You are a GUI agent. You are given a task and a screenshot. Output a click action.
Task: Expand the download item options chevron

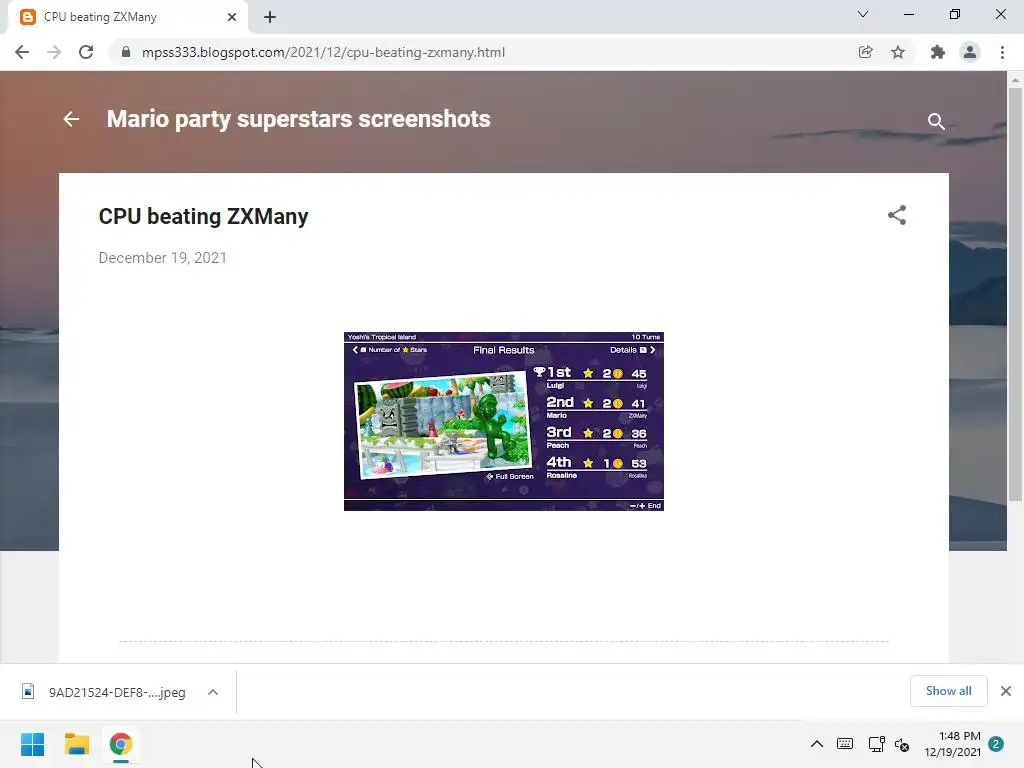[213, 692]
